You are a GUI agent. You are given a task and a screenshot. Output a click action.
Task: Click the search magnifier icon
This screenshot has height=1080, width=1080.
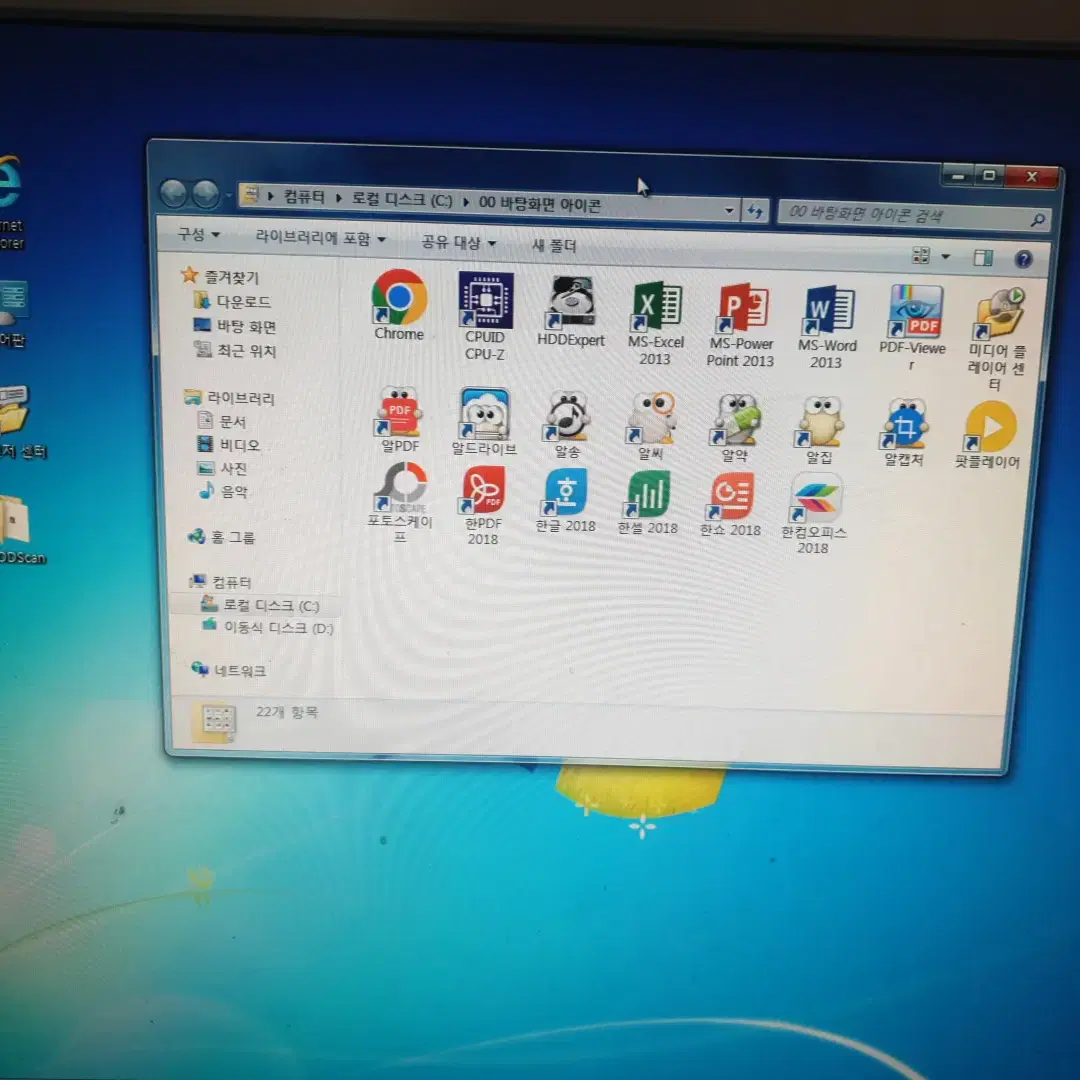tap(1037, 220)
